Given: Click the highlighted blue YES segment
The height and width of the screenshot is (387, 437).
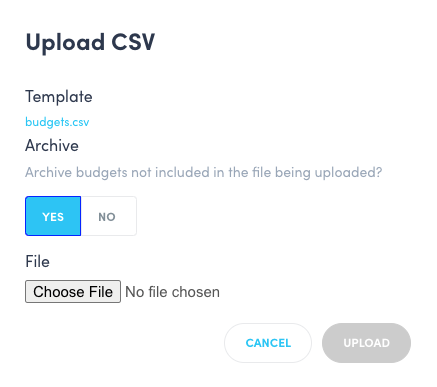Looking at the screenshot, I should [53, 216].
